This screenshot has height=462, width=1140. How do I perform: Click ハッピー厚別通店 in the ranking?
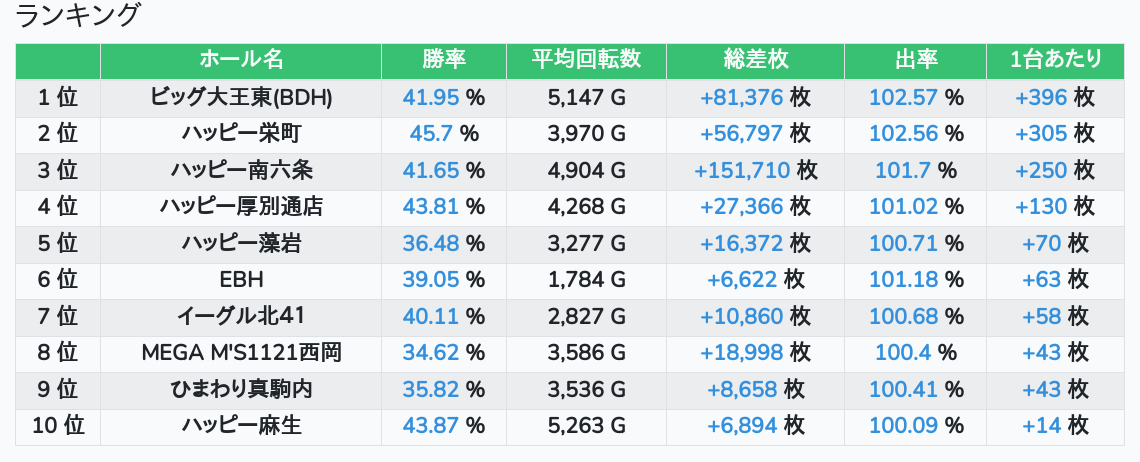pos(241,207)
